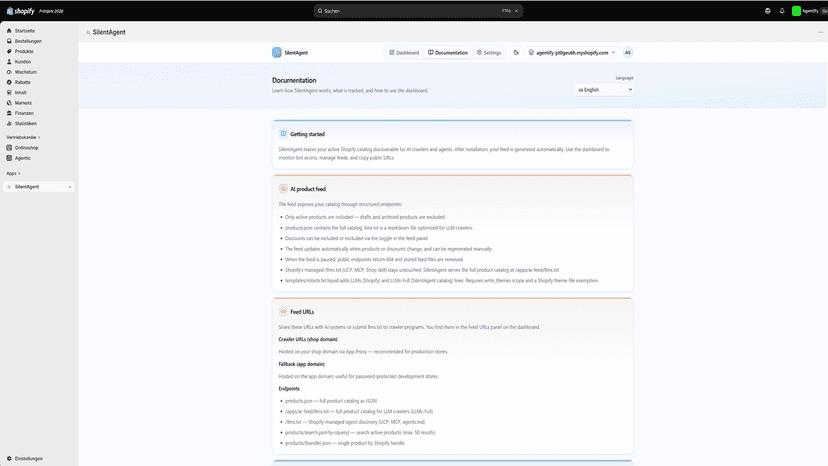Click the pin icon on the SilentAgent sidebar item
This screenshot has width=828, height=466.
click(x=70, y=187)
